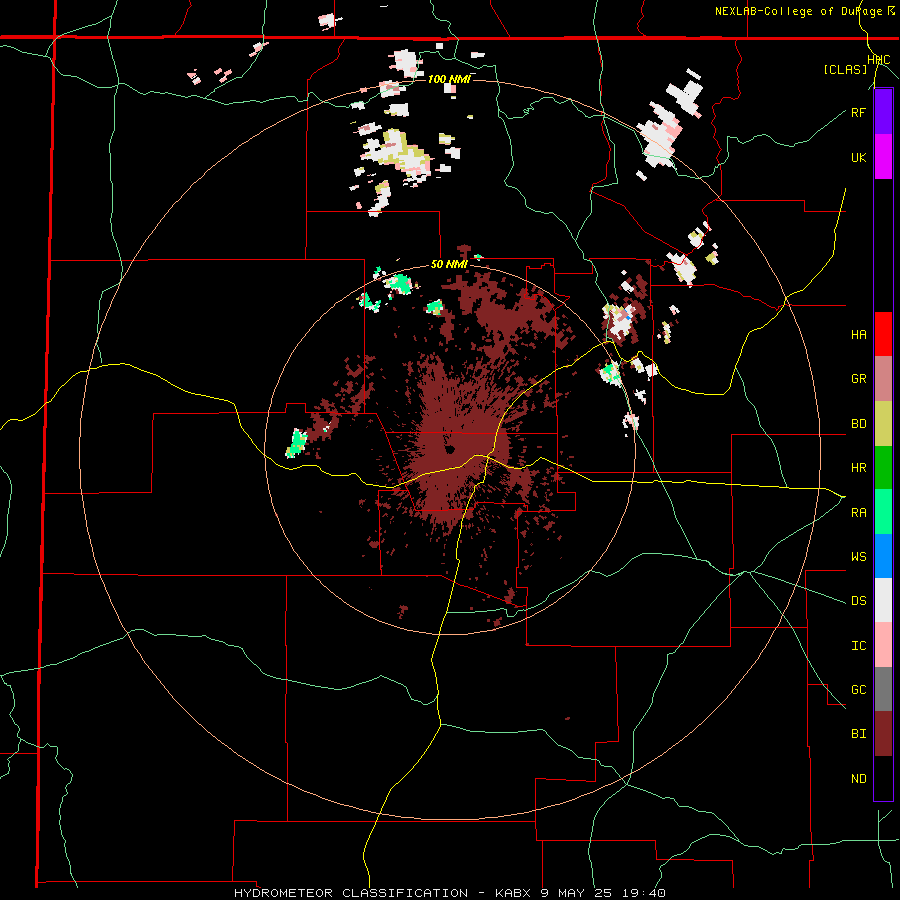Click the 'GC' legend label

[858, 690]
